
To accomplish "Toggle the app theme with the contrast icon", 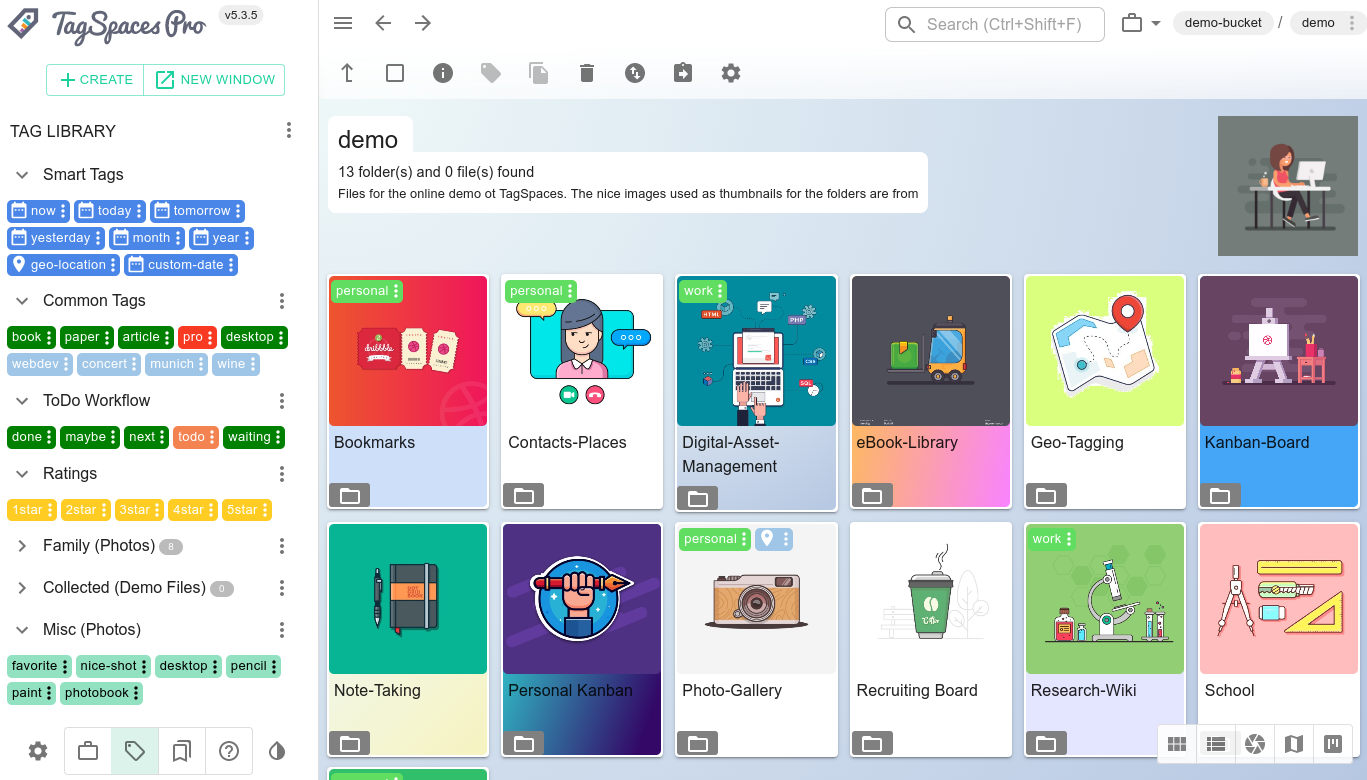I will click(276, 750).
